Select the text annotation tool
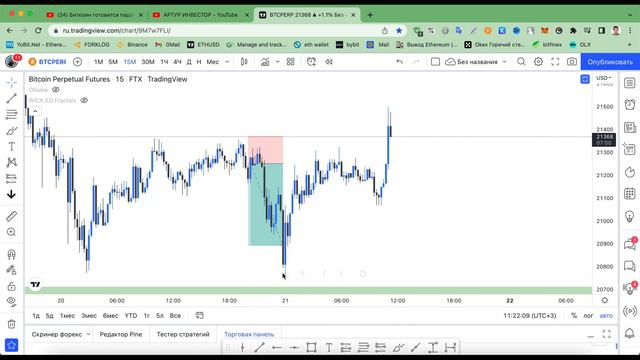Image resolution: width=640 pixels, height=360 pixels. (11, 147)
